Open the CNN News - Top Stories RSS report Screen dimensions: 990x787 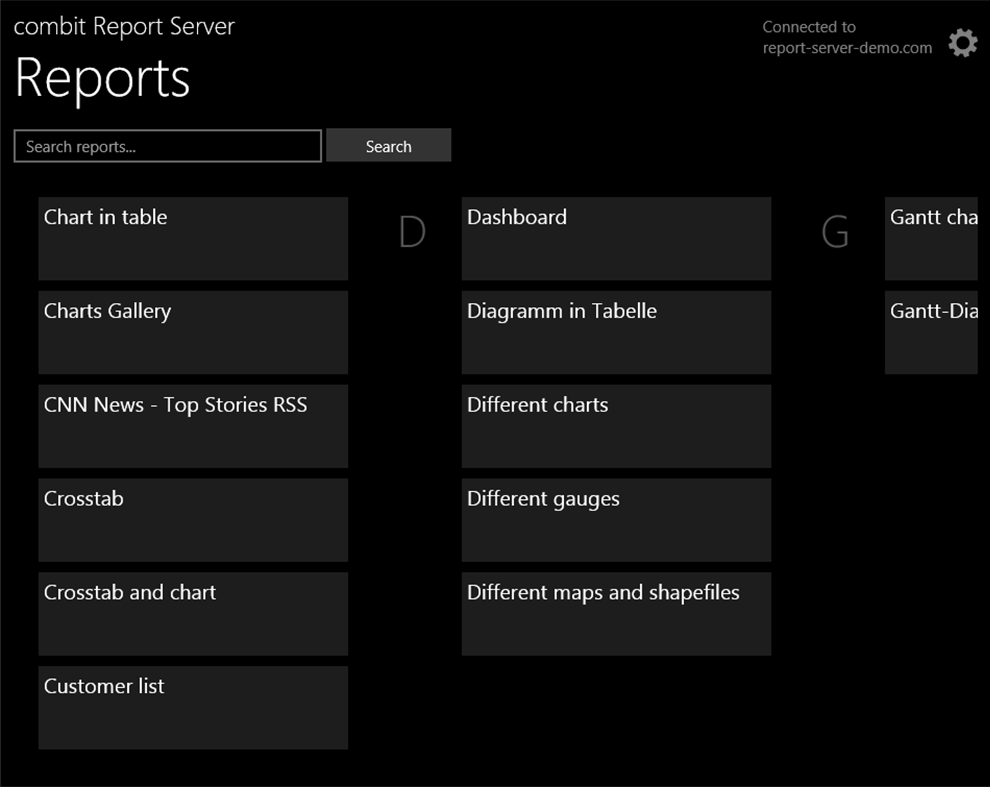tap(192, 425)
